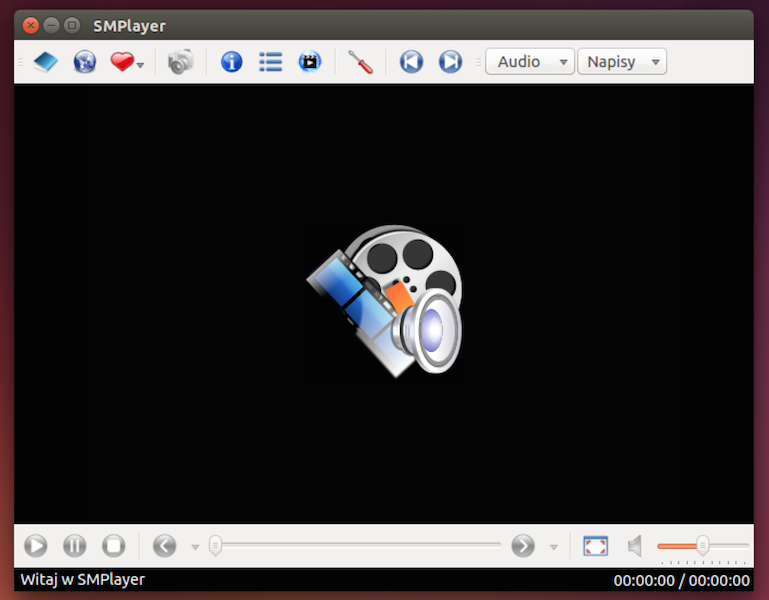Go to previous playlist item
This screenshot has width=769, height=600.
point(411,62)
